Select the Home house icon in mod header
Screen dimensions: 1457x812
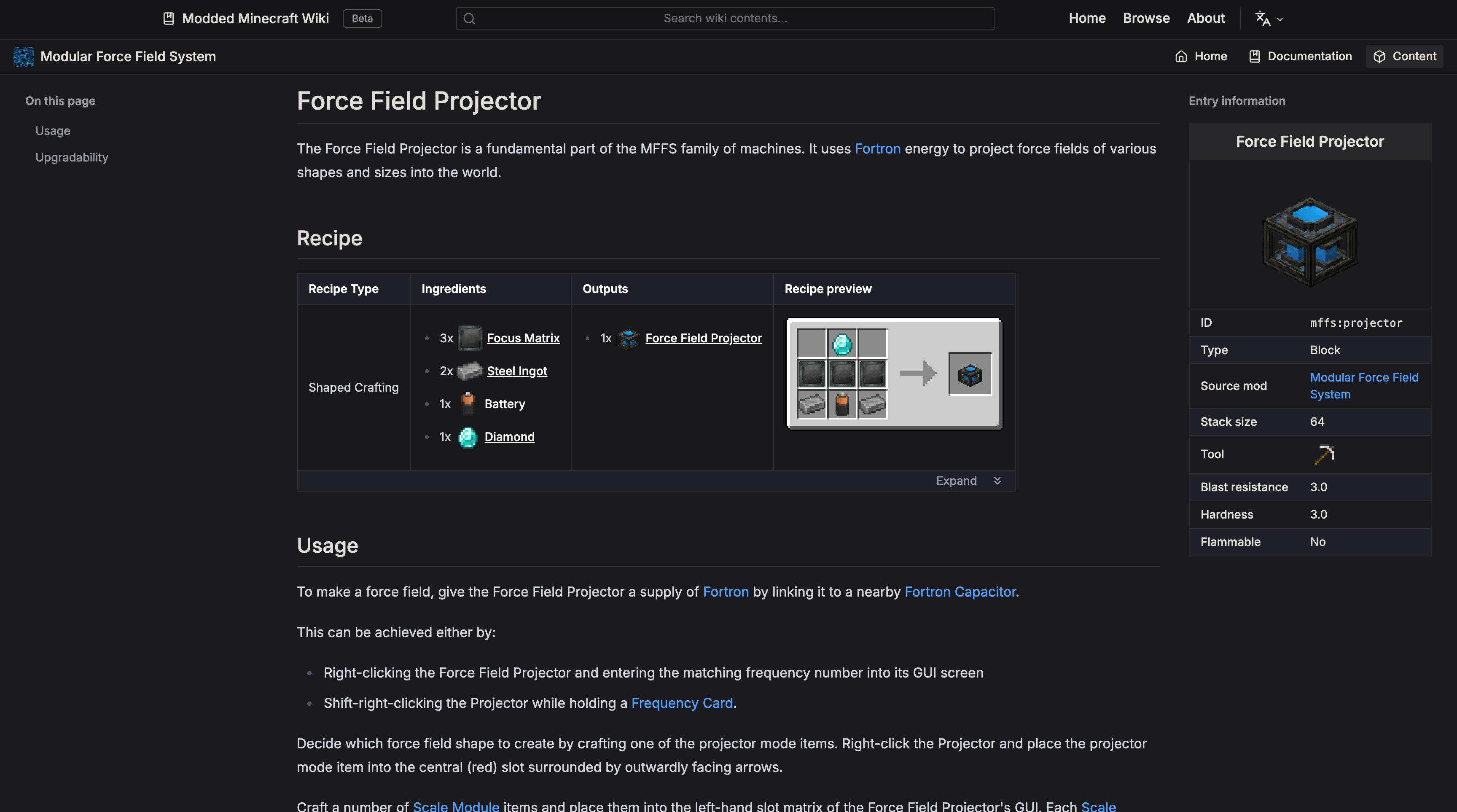tap(1182, 56)
